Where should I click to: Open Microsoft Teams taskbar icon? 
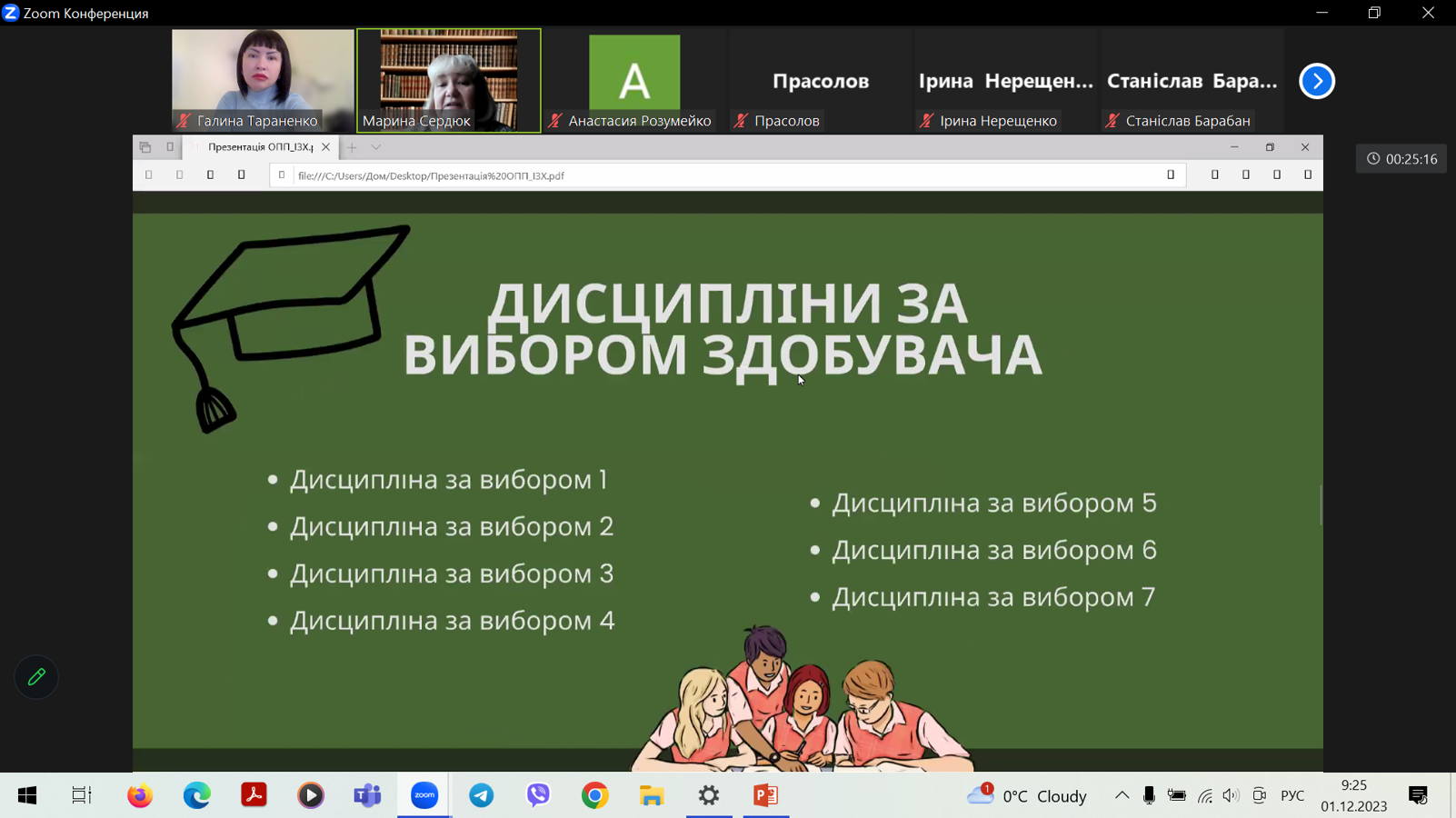click(367, 795)
